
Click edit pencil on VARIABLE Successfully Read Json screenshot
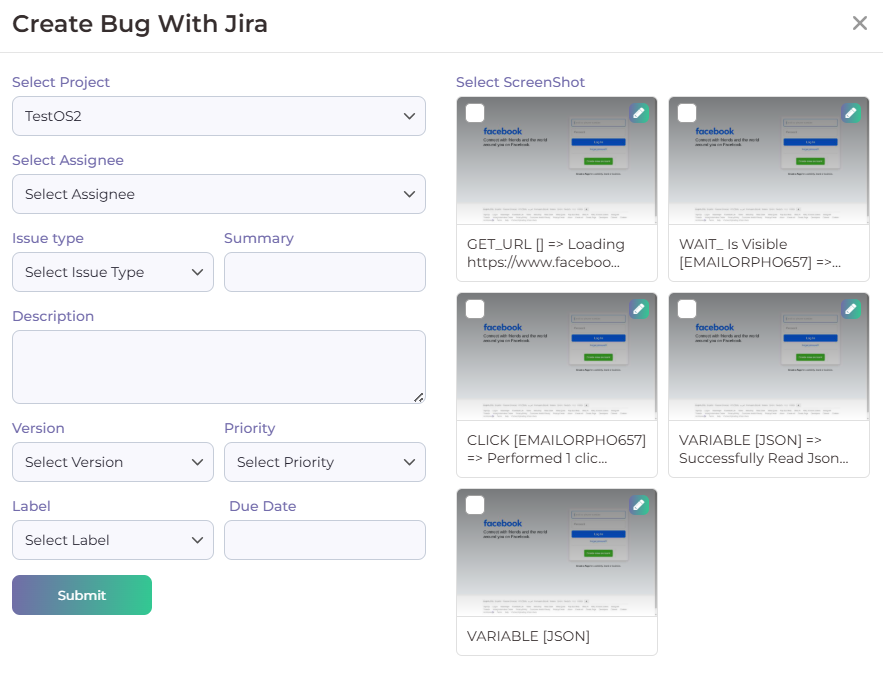click(x=850, y=309)
